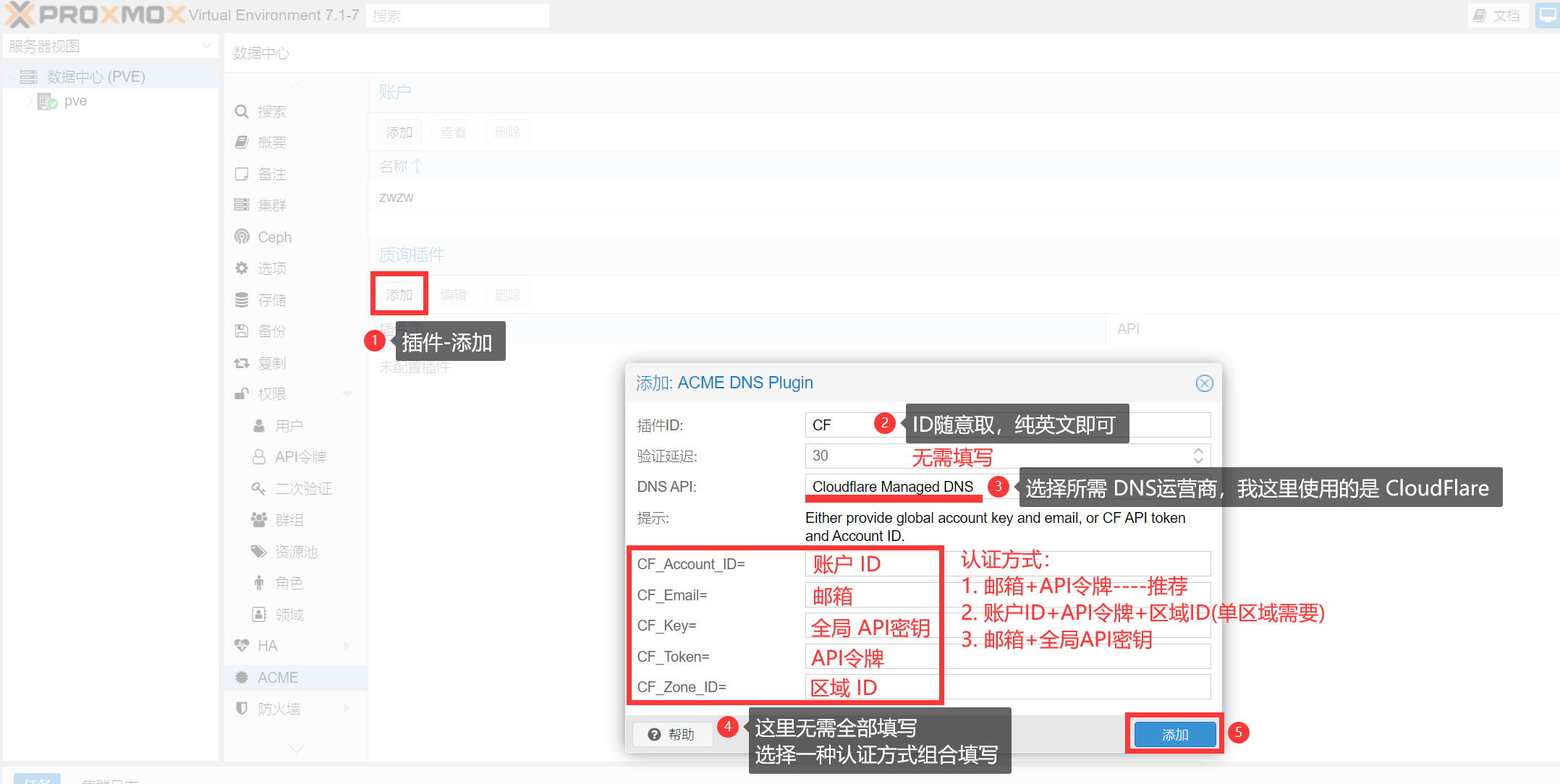Open the DNS API combo box
Image resolution: width=1560 pixels, height=784 pixels.
(x=1007, y=487)
